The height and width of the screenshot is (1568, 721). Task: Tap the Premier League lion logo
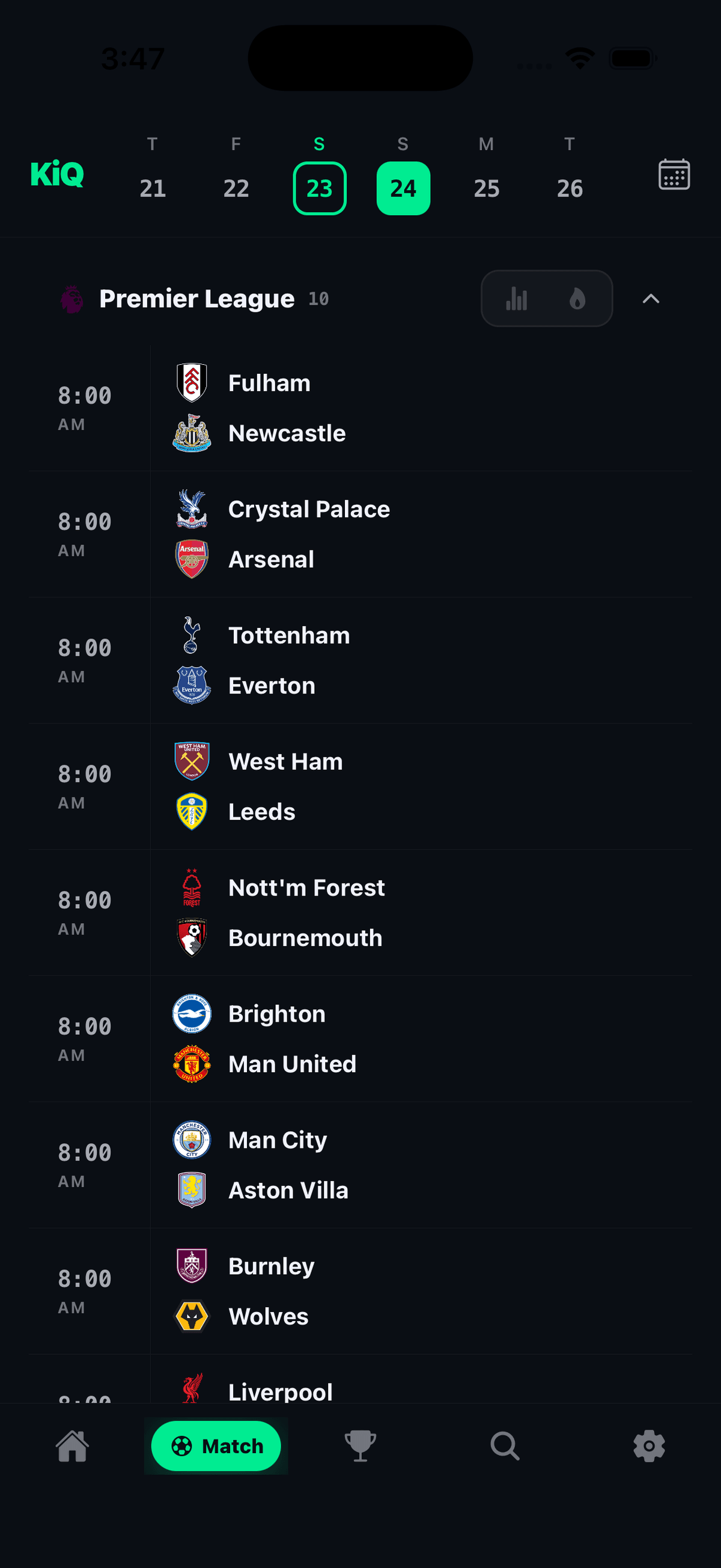coord(71,299)
